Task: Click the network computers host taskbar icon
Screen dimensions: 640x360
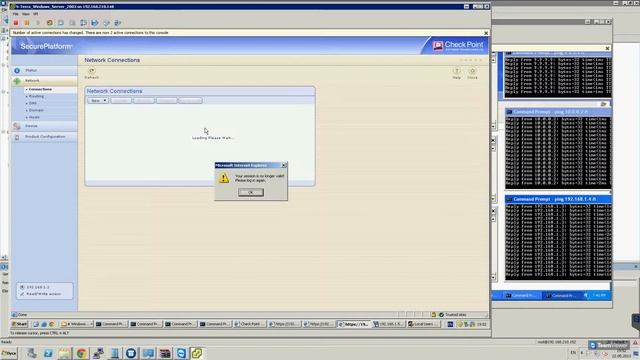Action: (98, 353)
